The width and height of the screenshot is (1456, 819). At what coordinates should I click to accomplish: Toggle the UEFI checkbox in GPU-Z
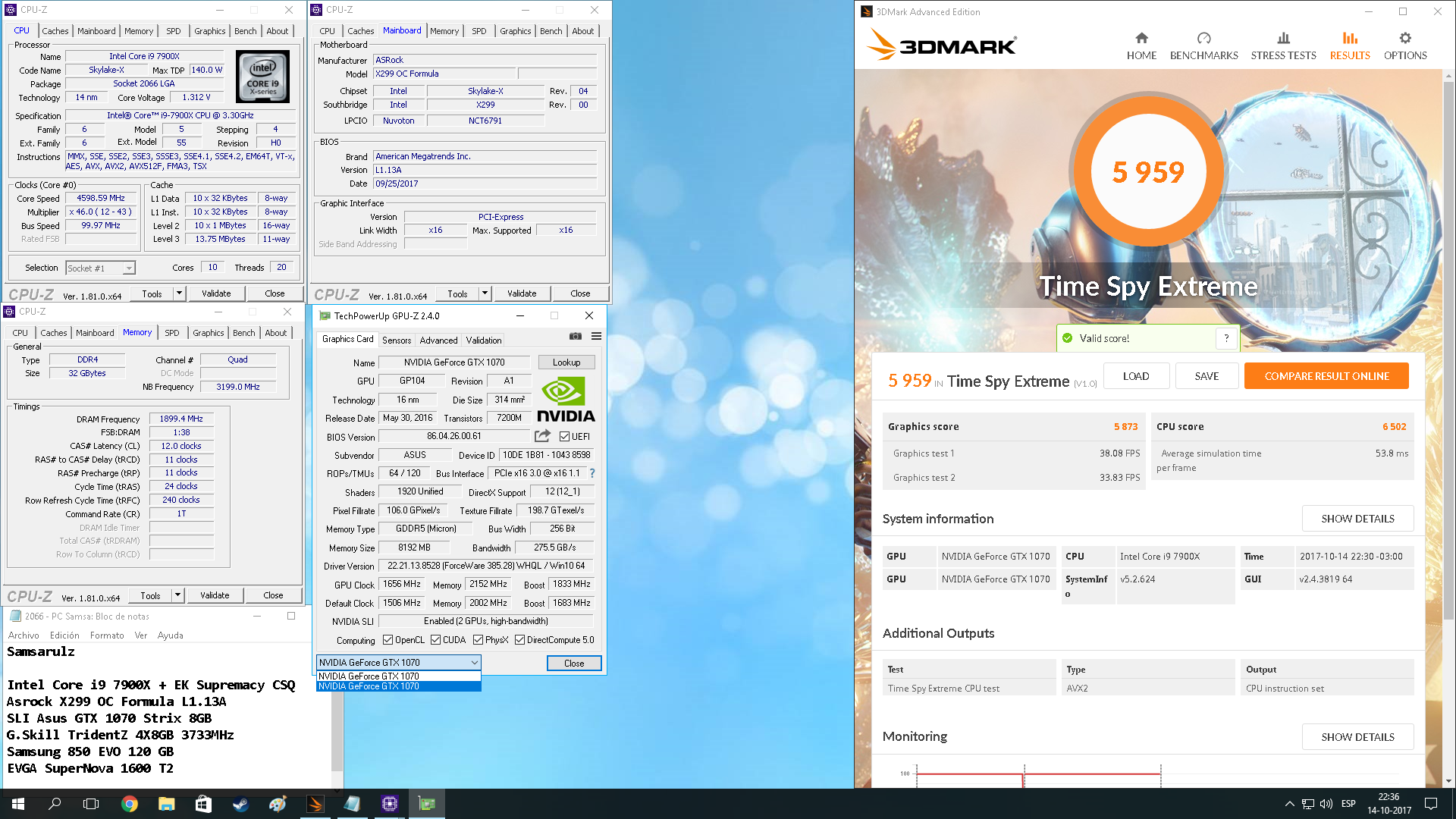click(x=564, y=436)
